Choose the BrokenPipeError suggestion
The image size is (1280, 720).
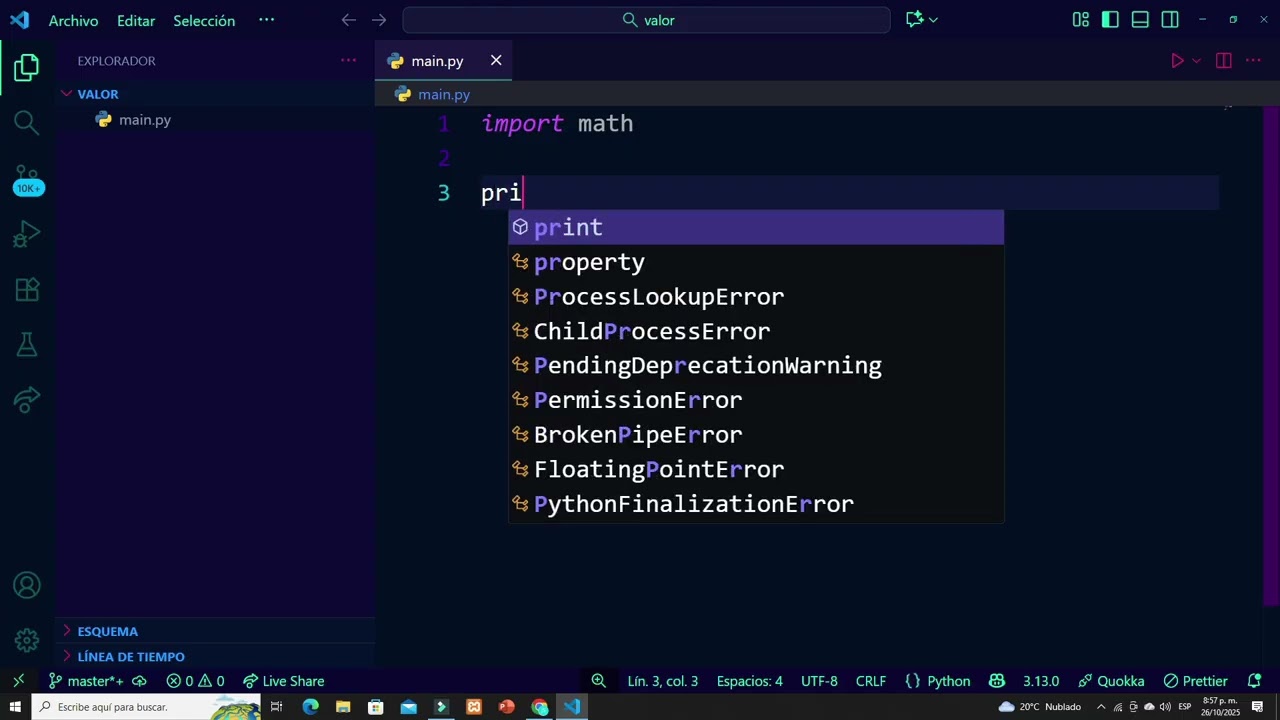click(756, 435)
